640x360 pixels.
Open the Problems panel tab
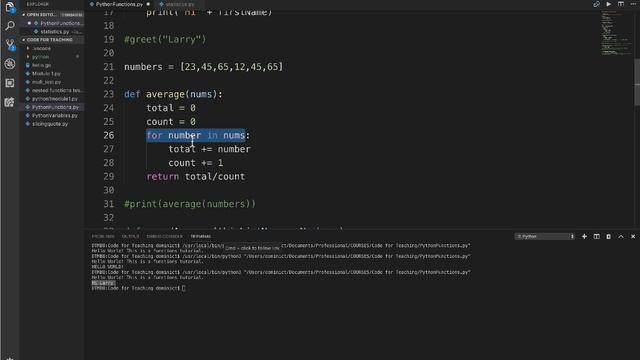[x=103, y=236]
